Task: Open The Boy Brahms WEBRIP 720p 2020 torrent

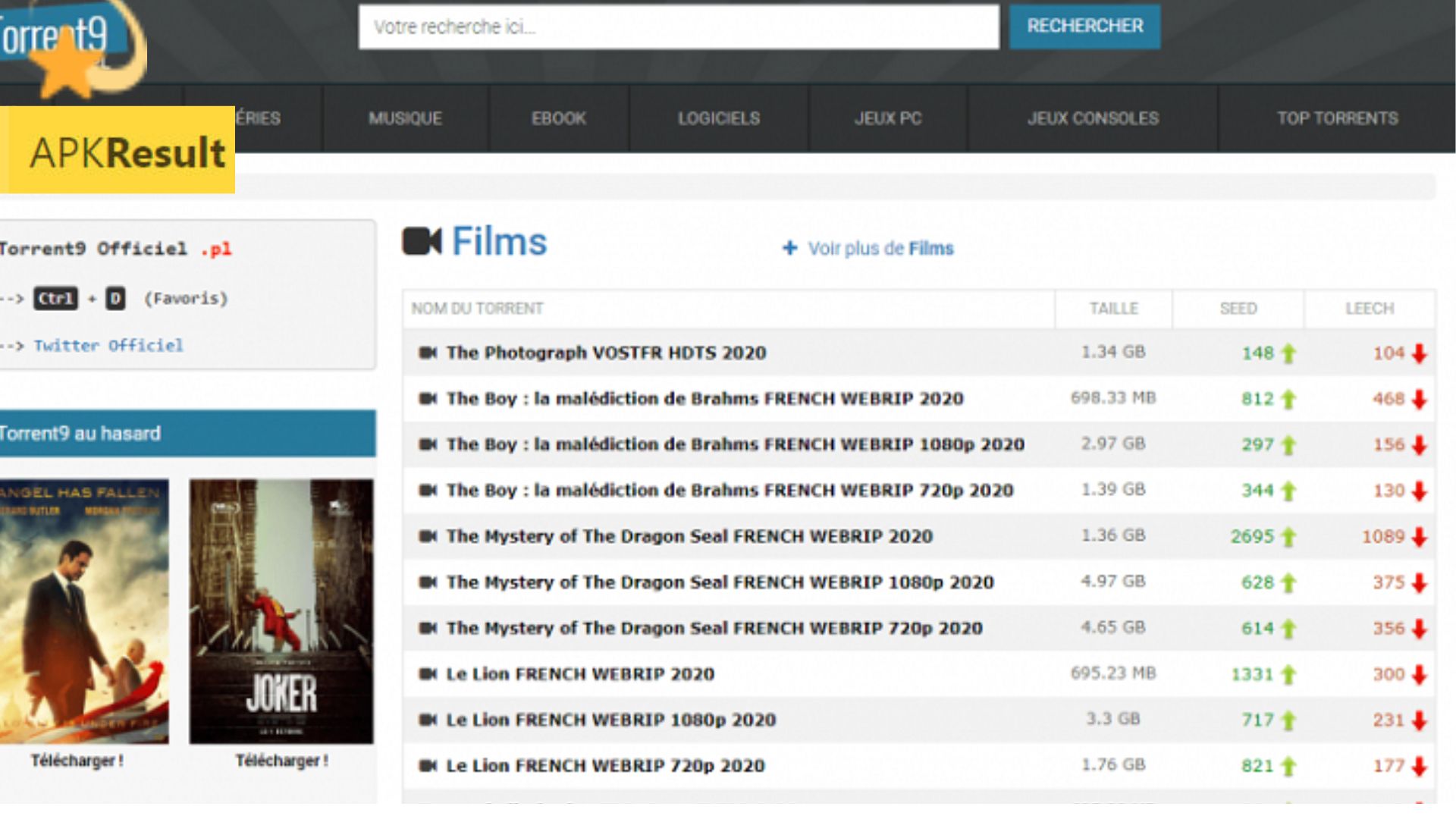Action: click(x=730, y=491)
